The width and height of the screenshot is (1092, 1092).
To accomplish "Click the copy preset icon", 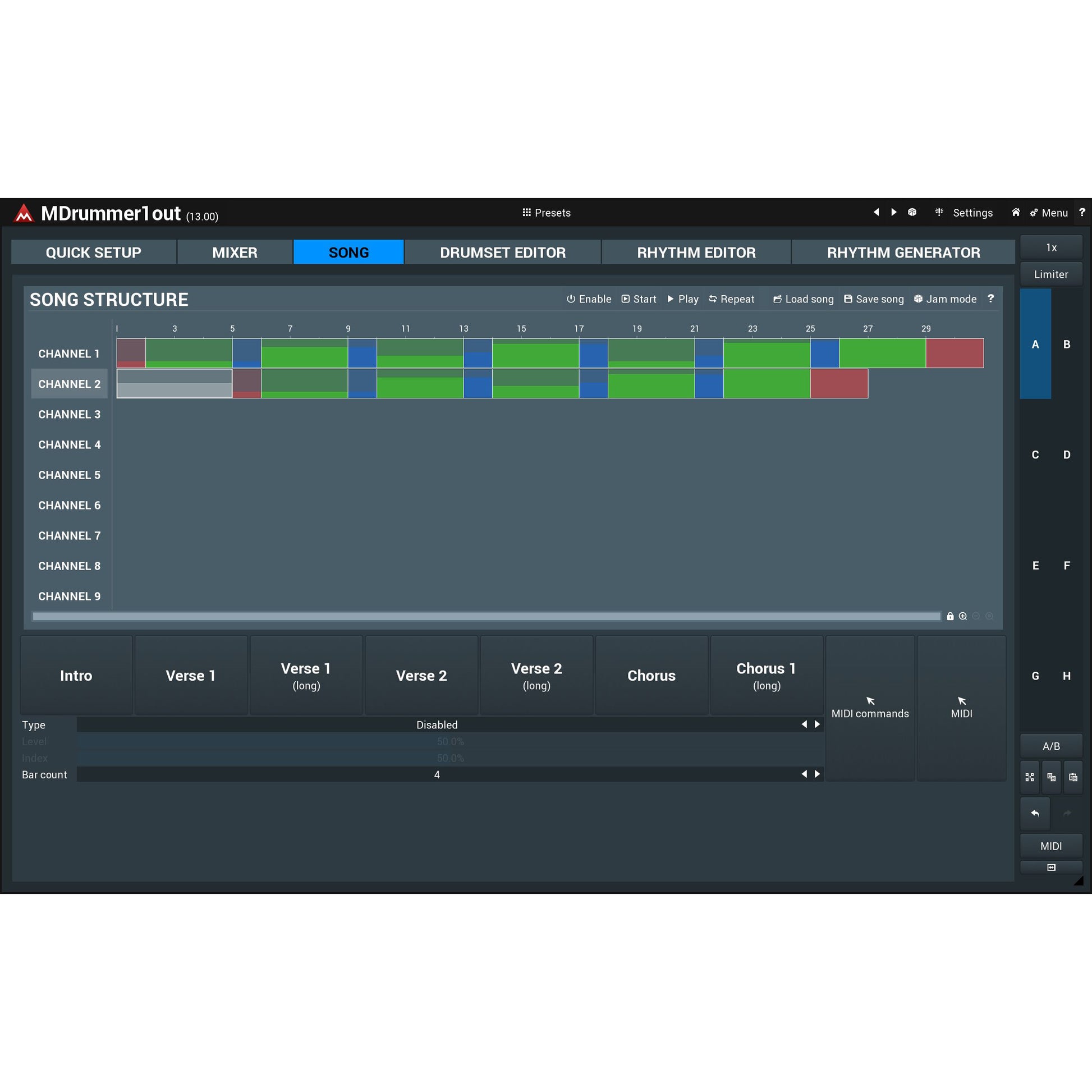I will point(1051,777).
